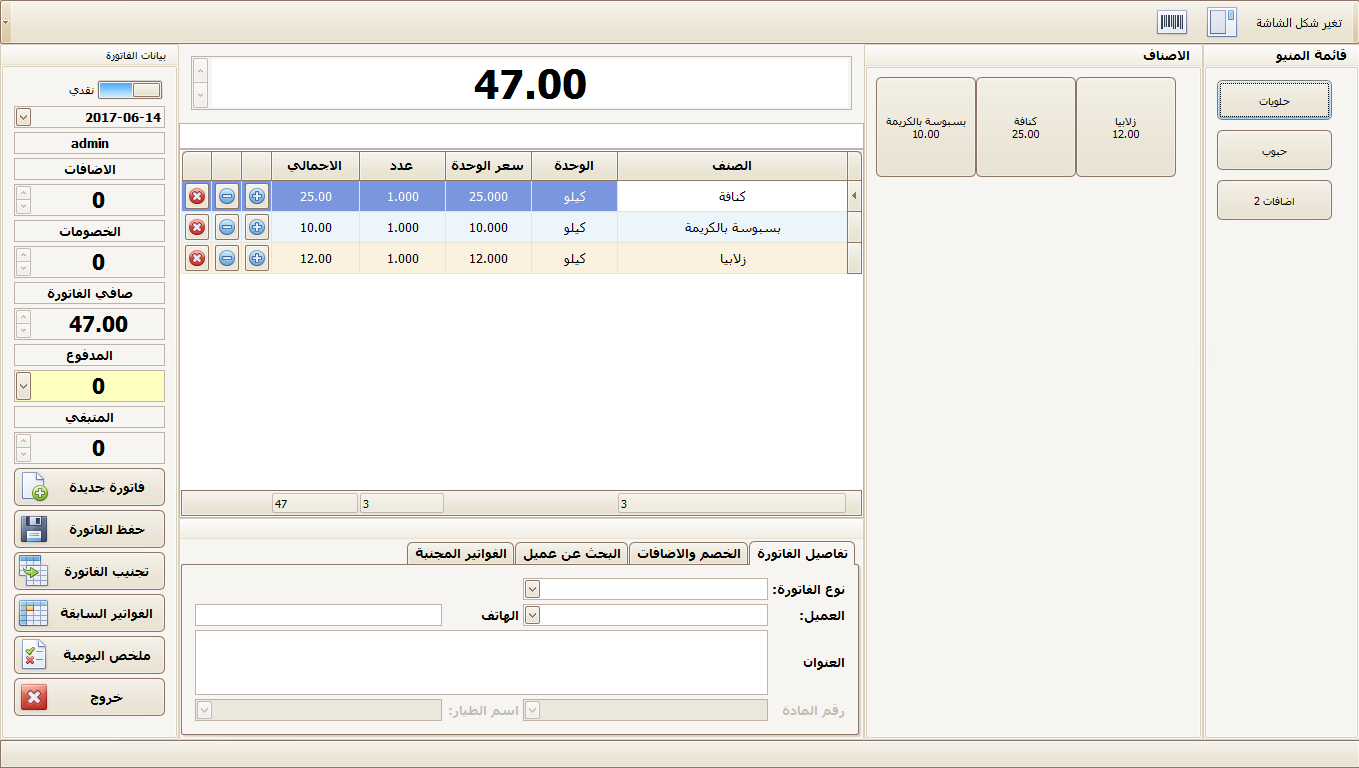Viewport: 1359px width, 768px height.
Task: Expand the نوع الفاتورة combo box
Action: tap(533, 588)
